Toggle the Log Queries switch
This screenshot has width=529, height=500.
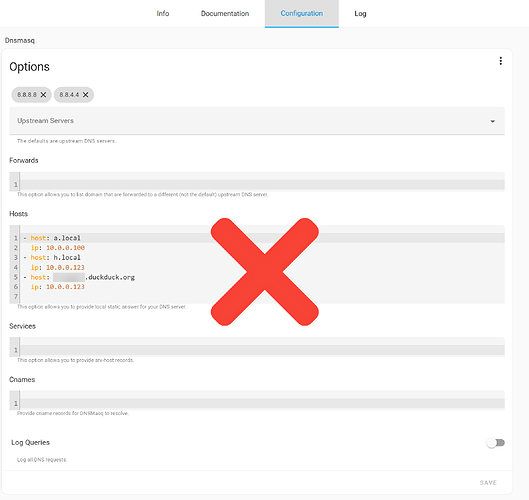tap(495, 443)
